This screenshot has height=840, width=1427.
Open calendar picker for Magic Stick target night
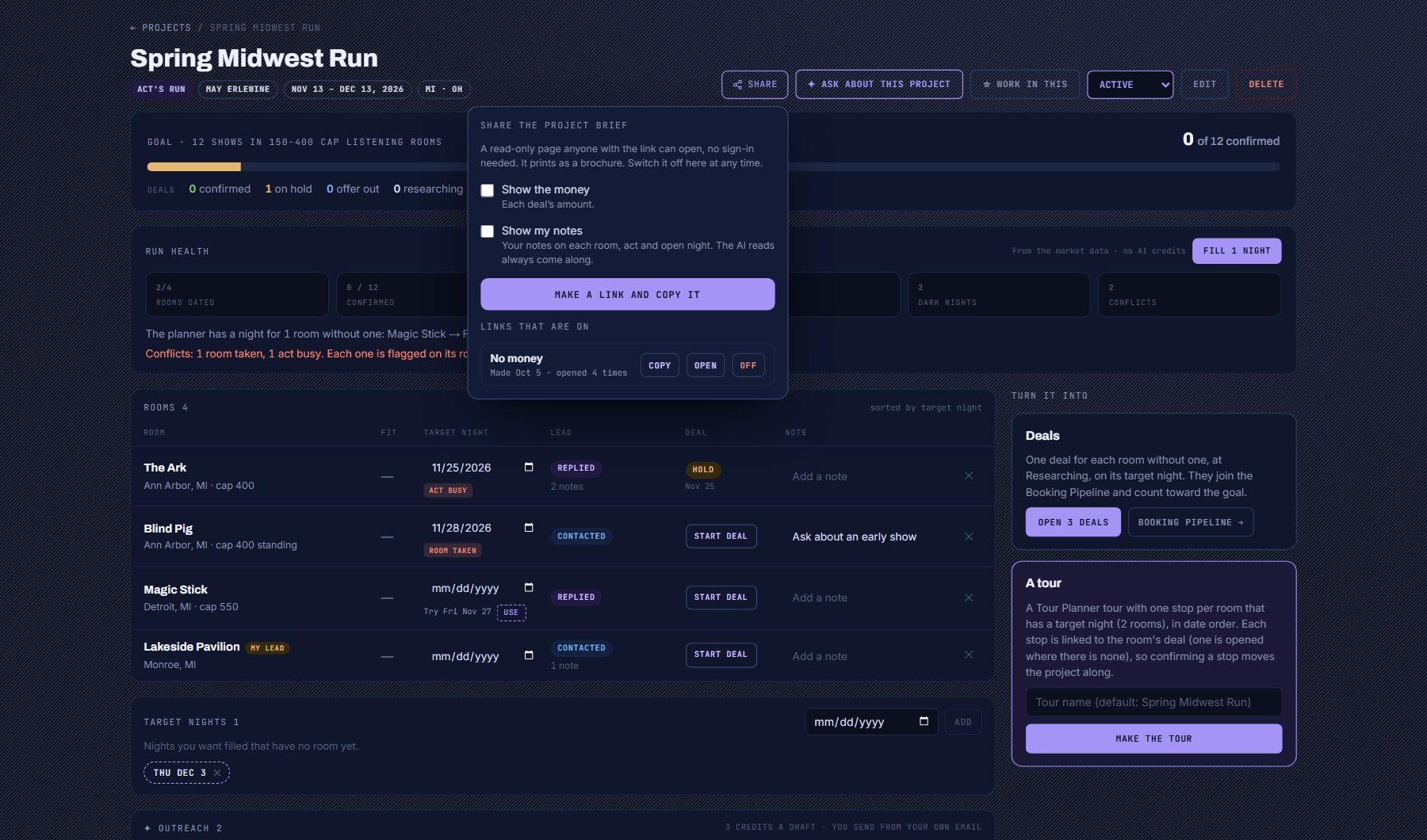(x=529, y=587)
